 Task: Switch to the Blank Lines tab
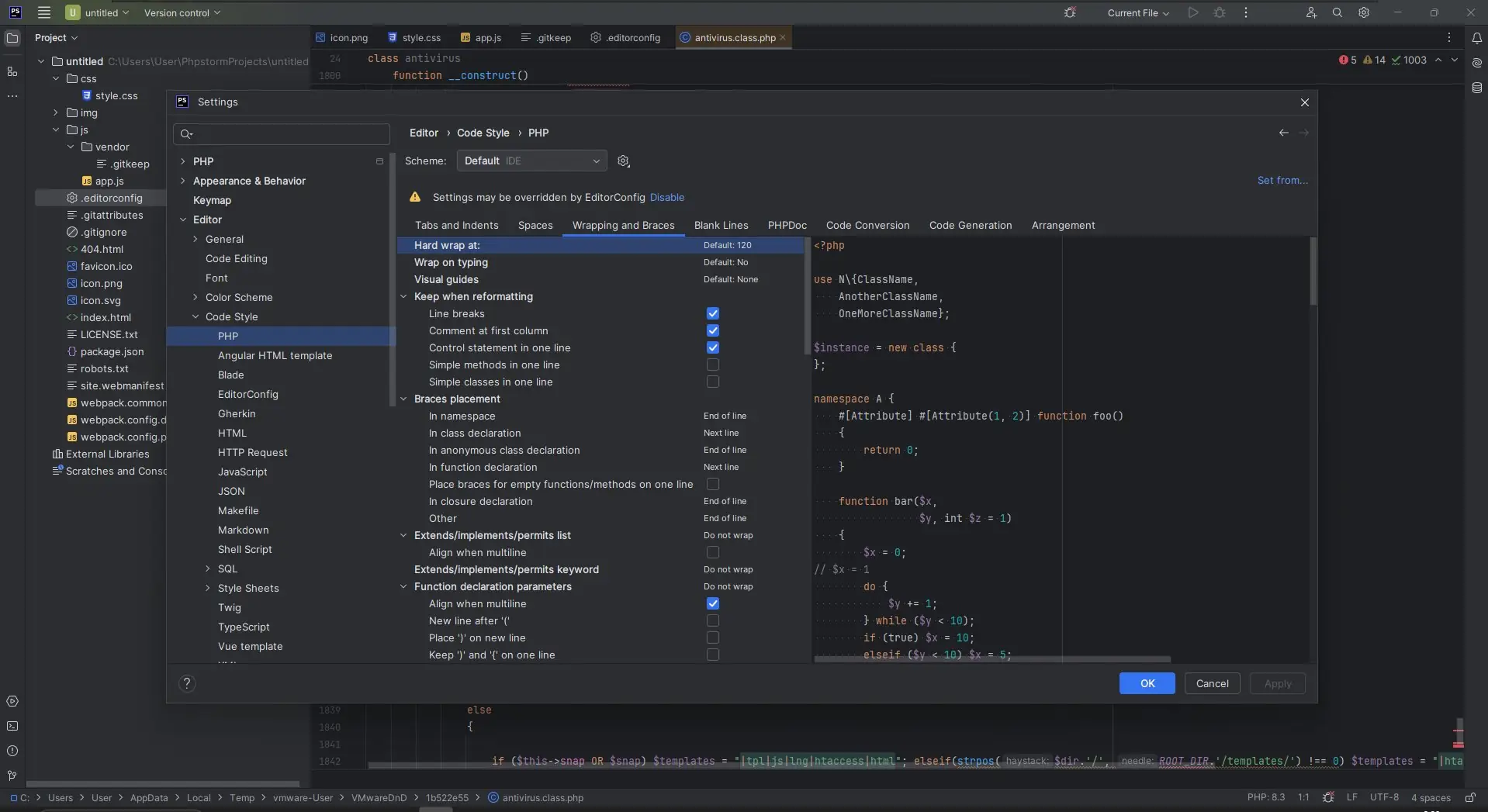tap(721, 226)
